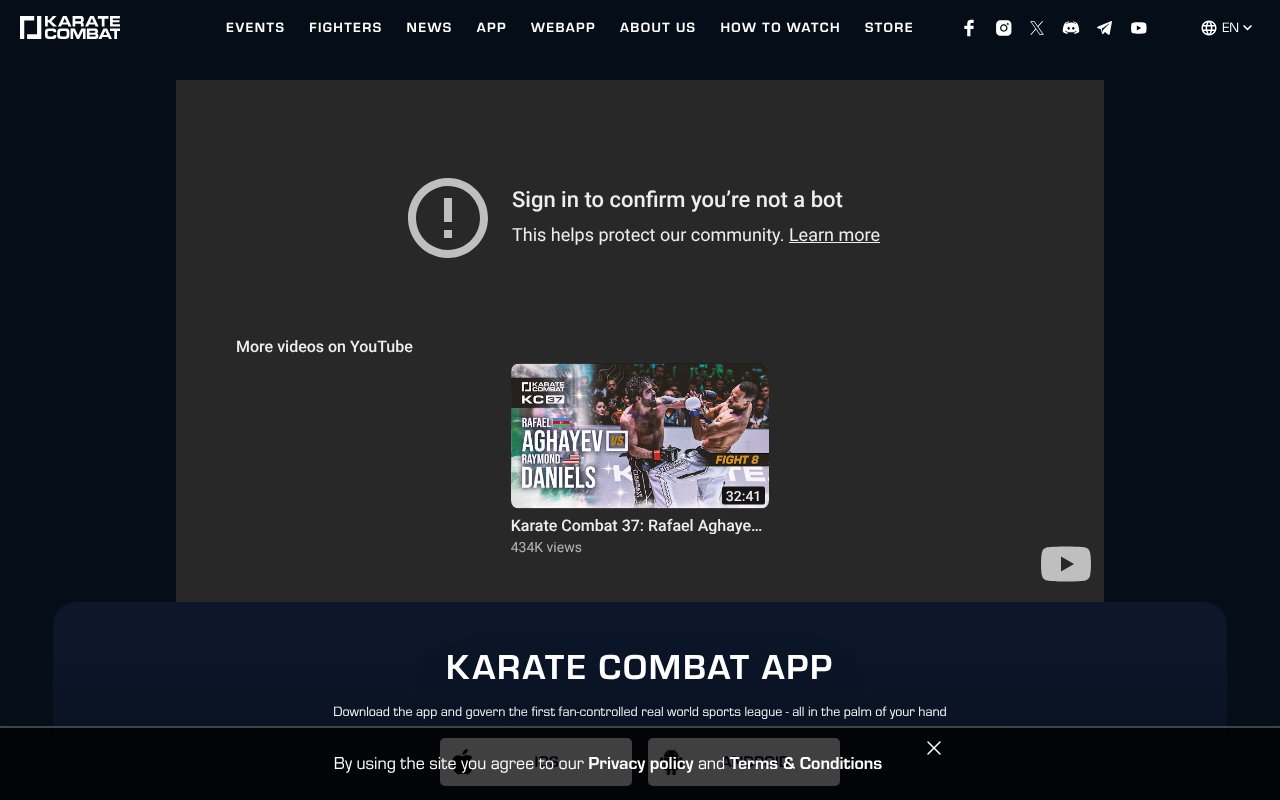The width and height of the screenshot is (1280, 800).
Task: Open the YouTube channel icon
Action: click(1138, 27)
